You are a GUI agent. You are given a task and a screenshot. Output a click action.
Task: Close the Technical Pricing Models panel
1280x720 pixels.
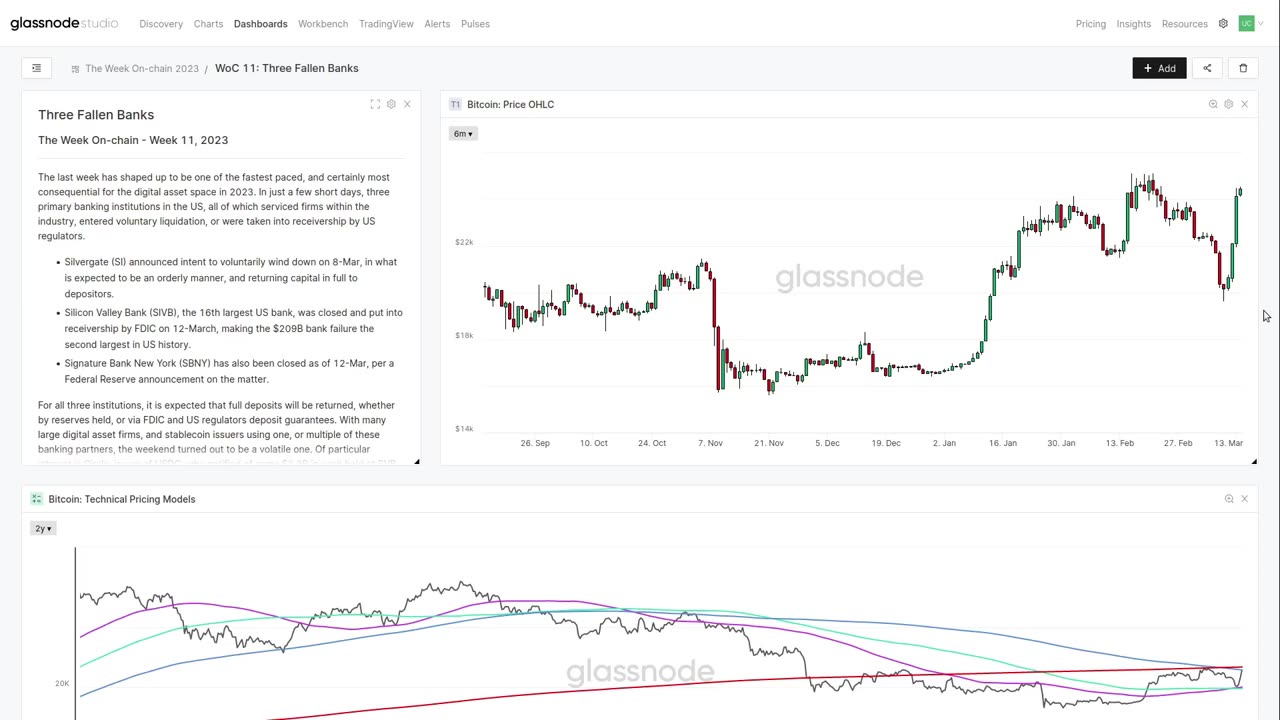tap(1244, 499)
